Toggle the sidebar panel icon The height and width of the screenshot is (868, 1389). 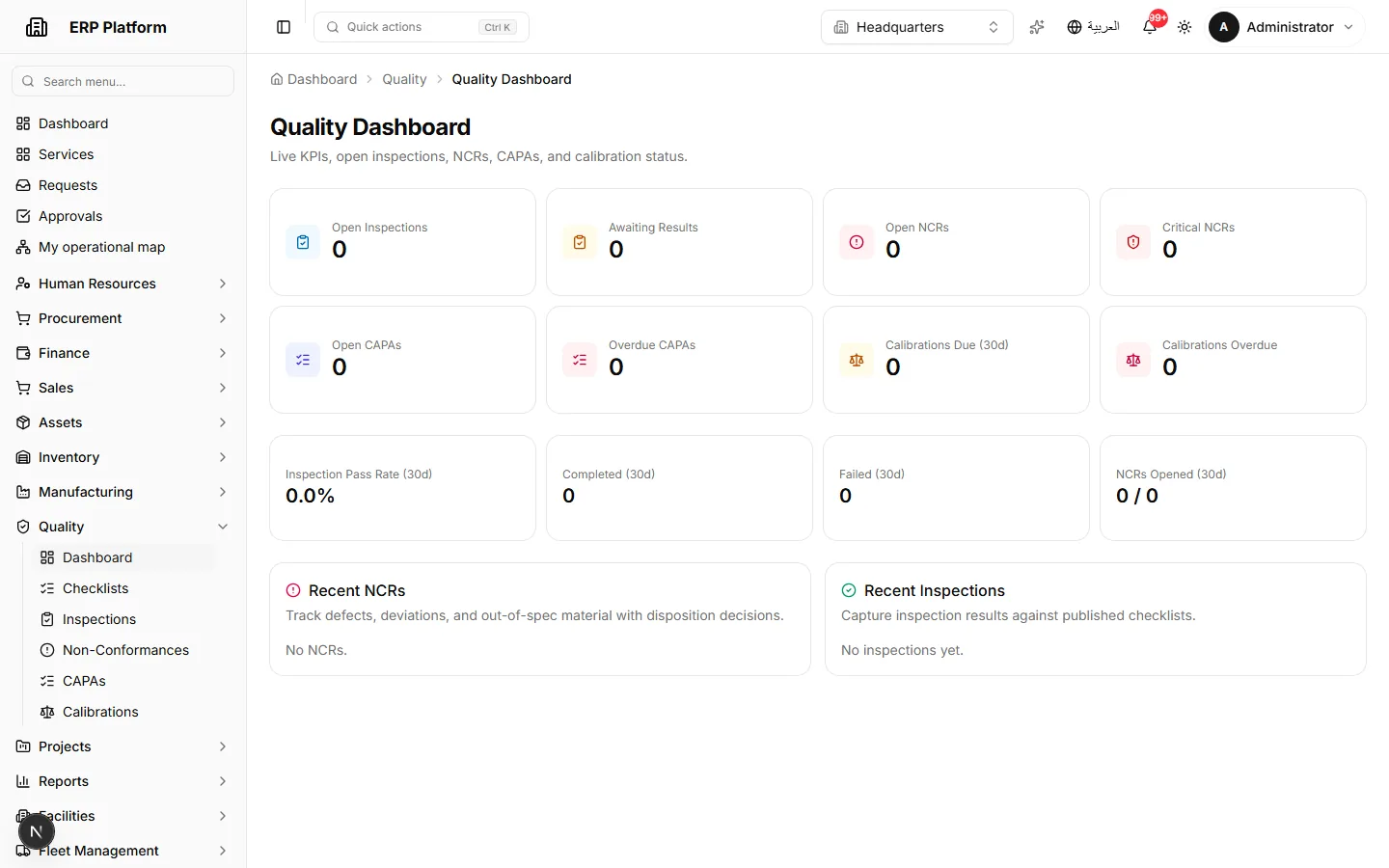[x=284, y=27]
